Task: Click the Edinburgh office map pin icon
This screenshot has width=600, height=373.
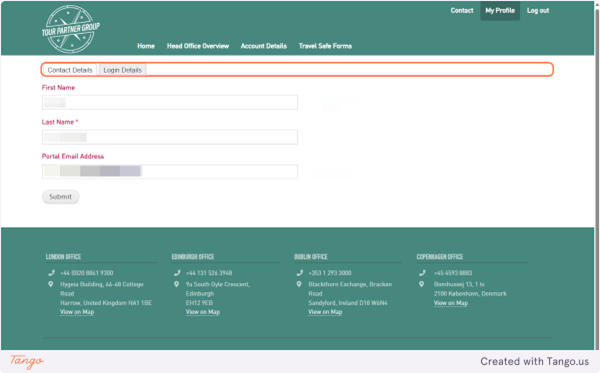Action: pos(176,284)
